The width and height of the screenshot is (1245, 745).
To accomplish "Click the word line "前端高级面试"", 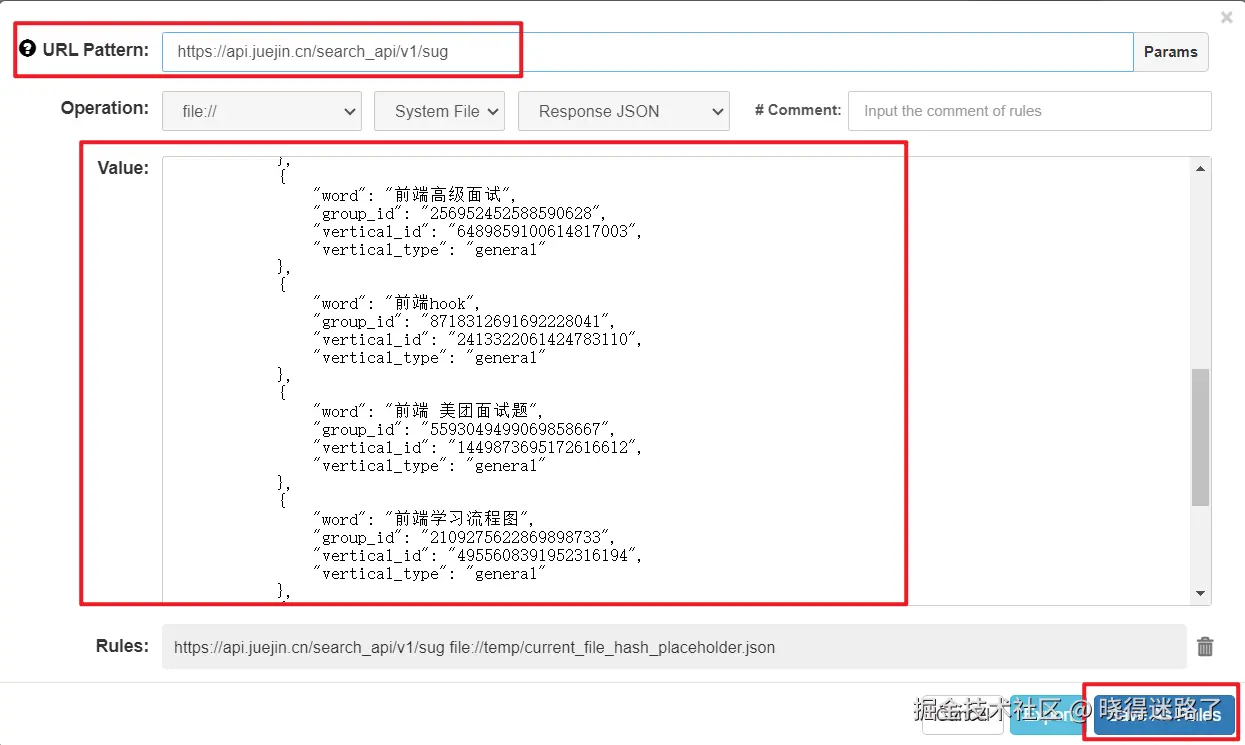I will (x=415, y=195).
